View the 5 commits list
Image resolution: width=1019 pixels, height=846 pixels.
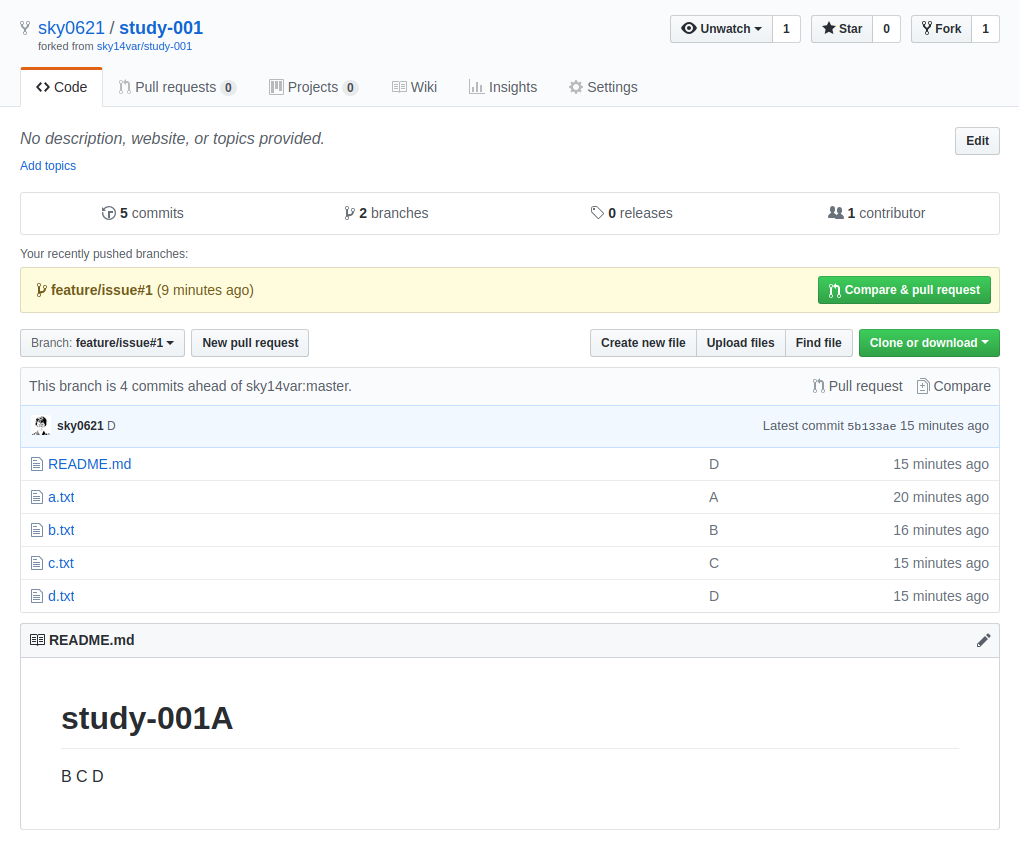(143, 213)
